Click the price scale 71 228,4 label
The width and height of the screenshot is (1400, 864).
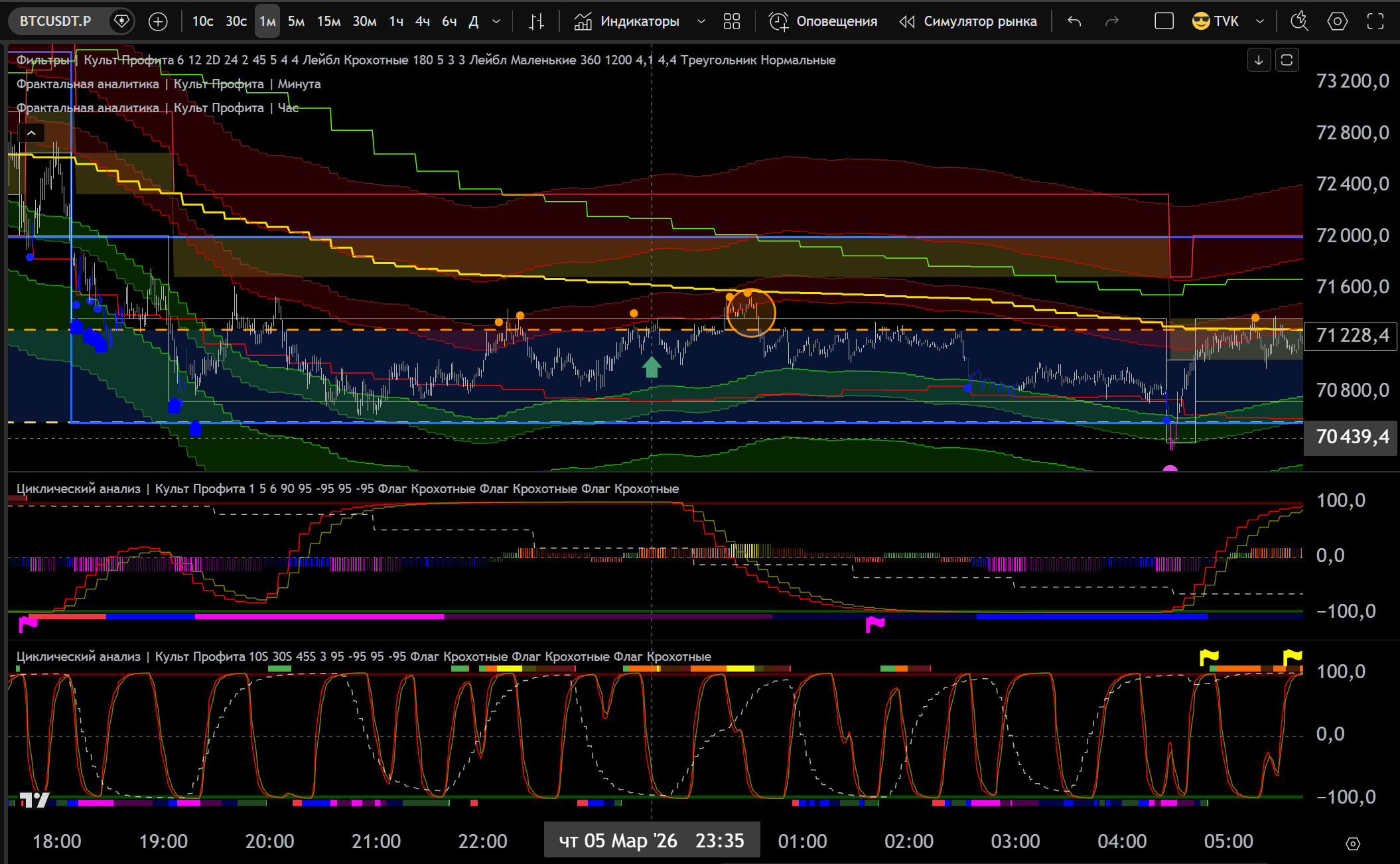tap(1352, 335)
